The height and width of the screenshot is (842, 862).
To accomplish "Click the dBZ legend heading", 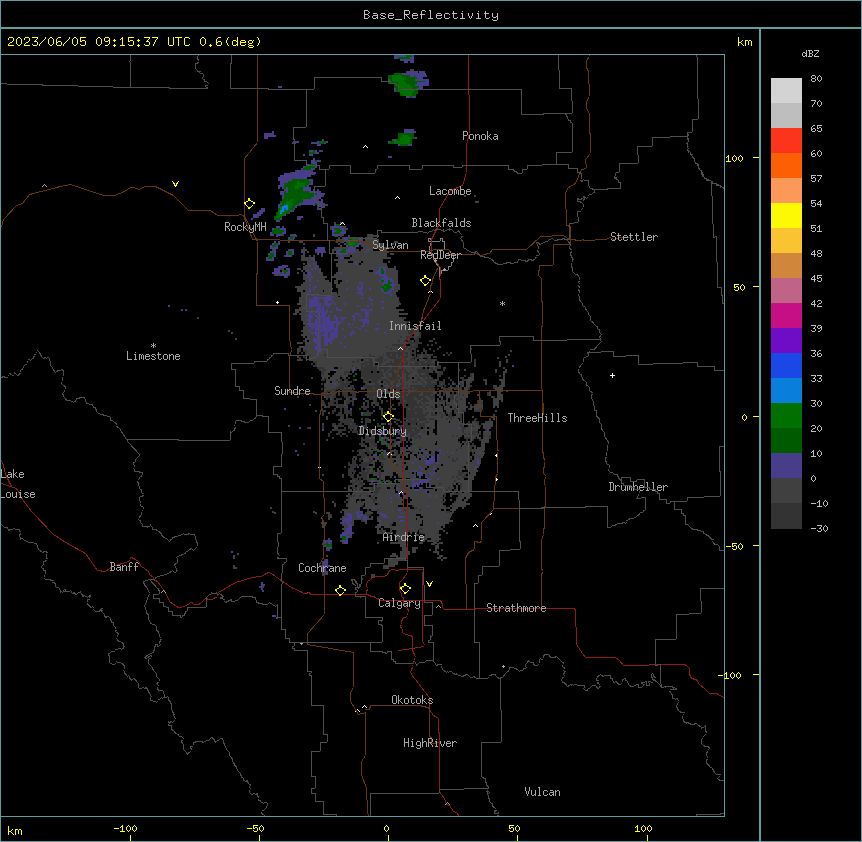I will (810, 53).
